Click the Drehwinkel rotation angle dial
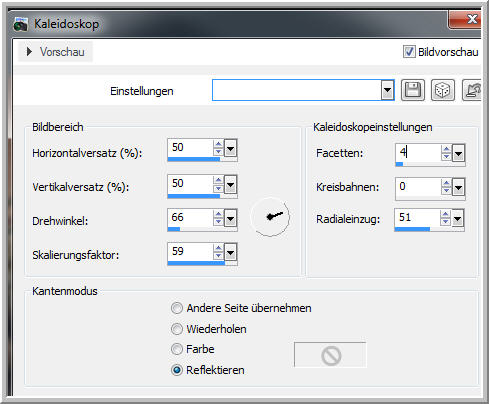This screenshot has width=489, height=404. (x=270, y=217)
